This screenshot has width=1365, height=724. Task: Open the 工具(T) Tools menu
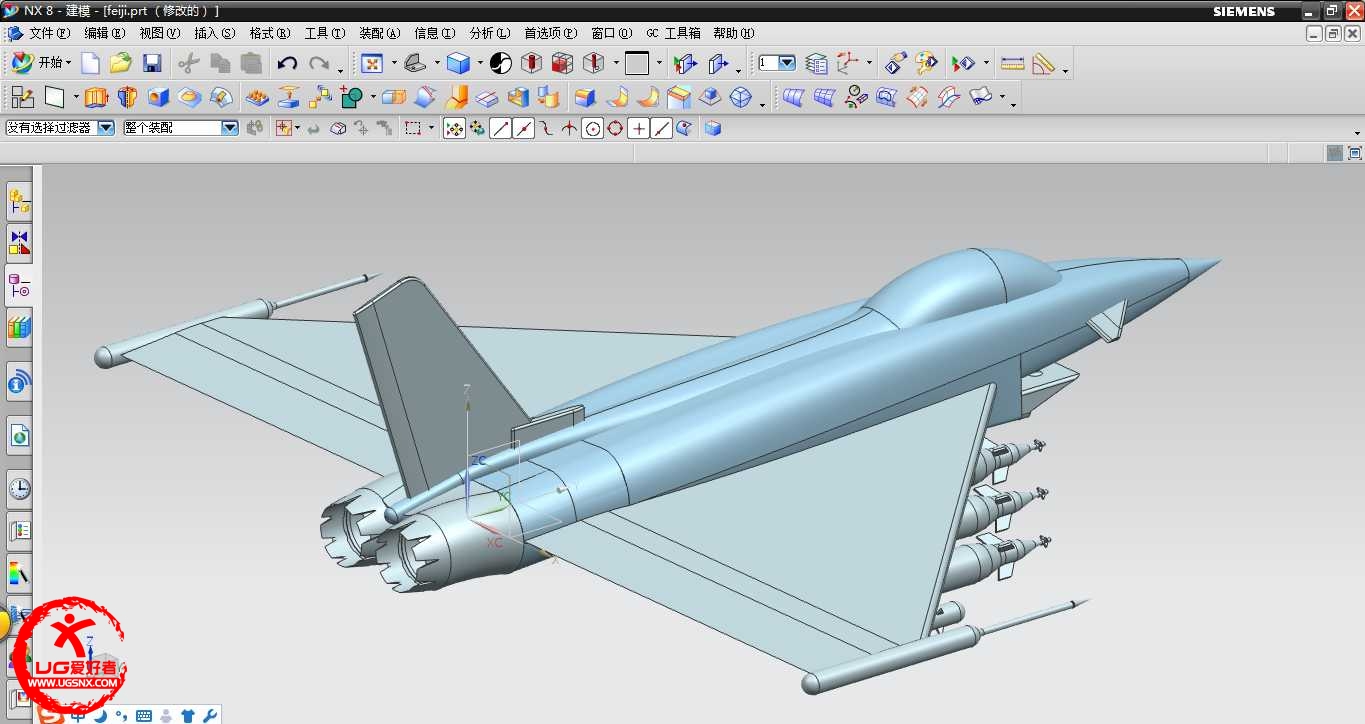pos(325,34)
